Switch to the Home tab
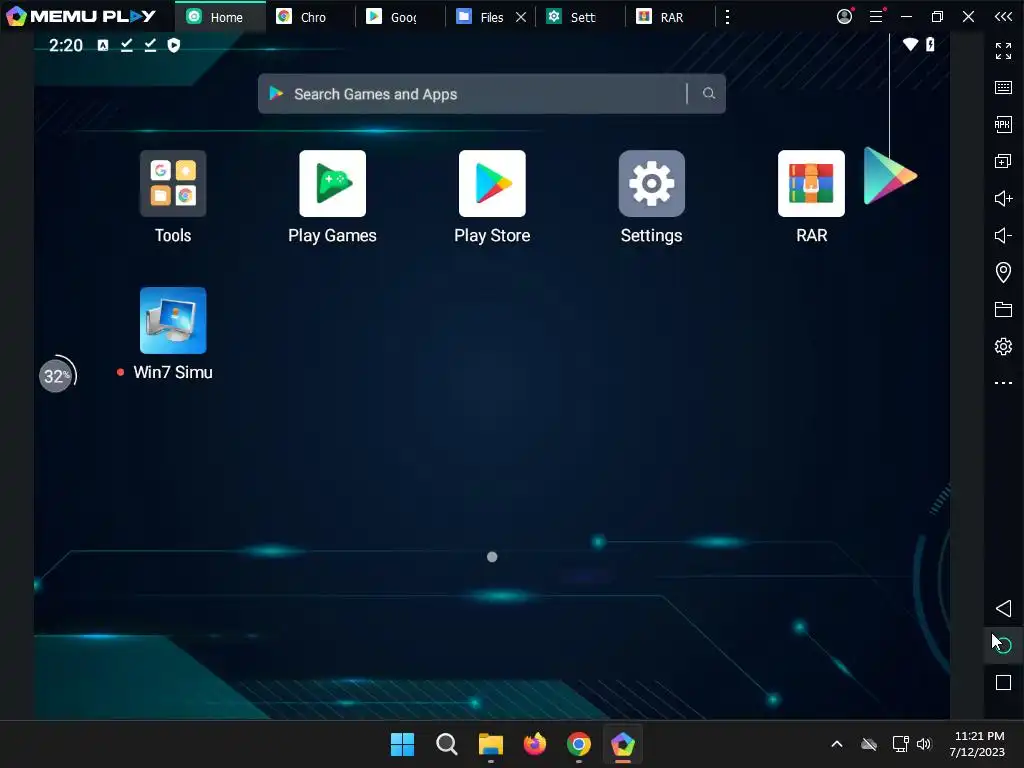1024x768 pixels. coord(220,17)
